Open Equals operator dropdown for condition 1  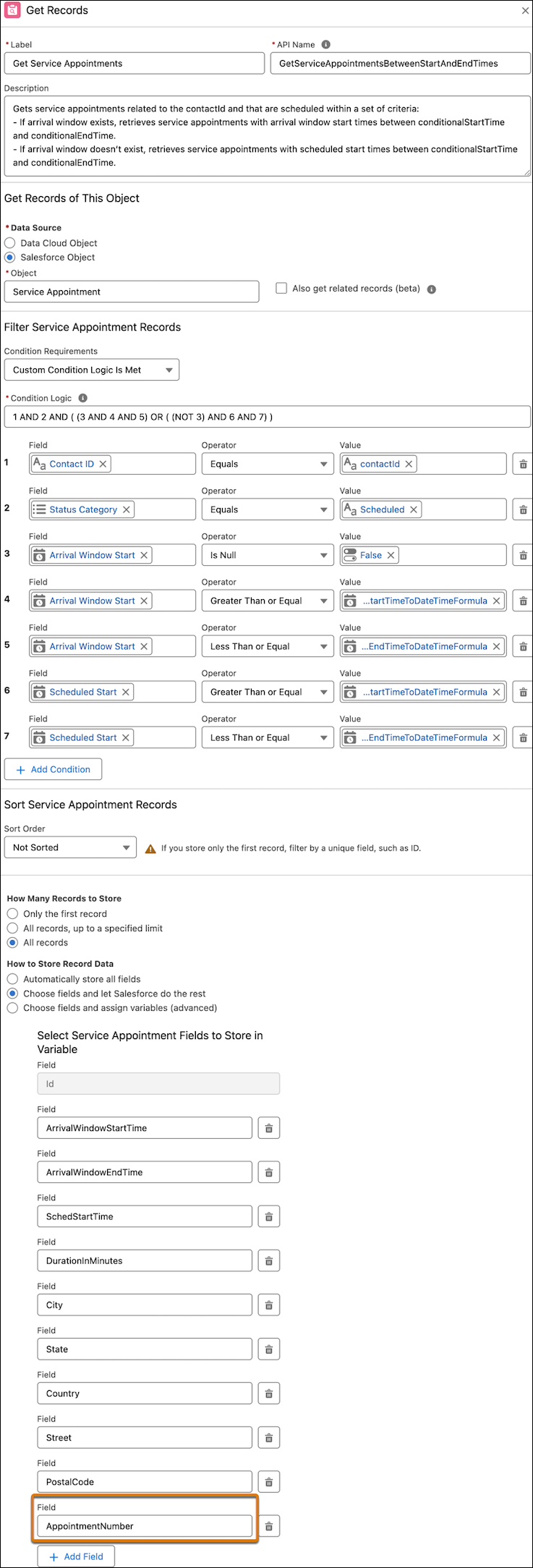click(268, 464)
